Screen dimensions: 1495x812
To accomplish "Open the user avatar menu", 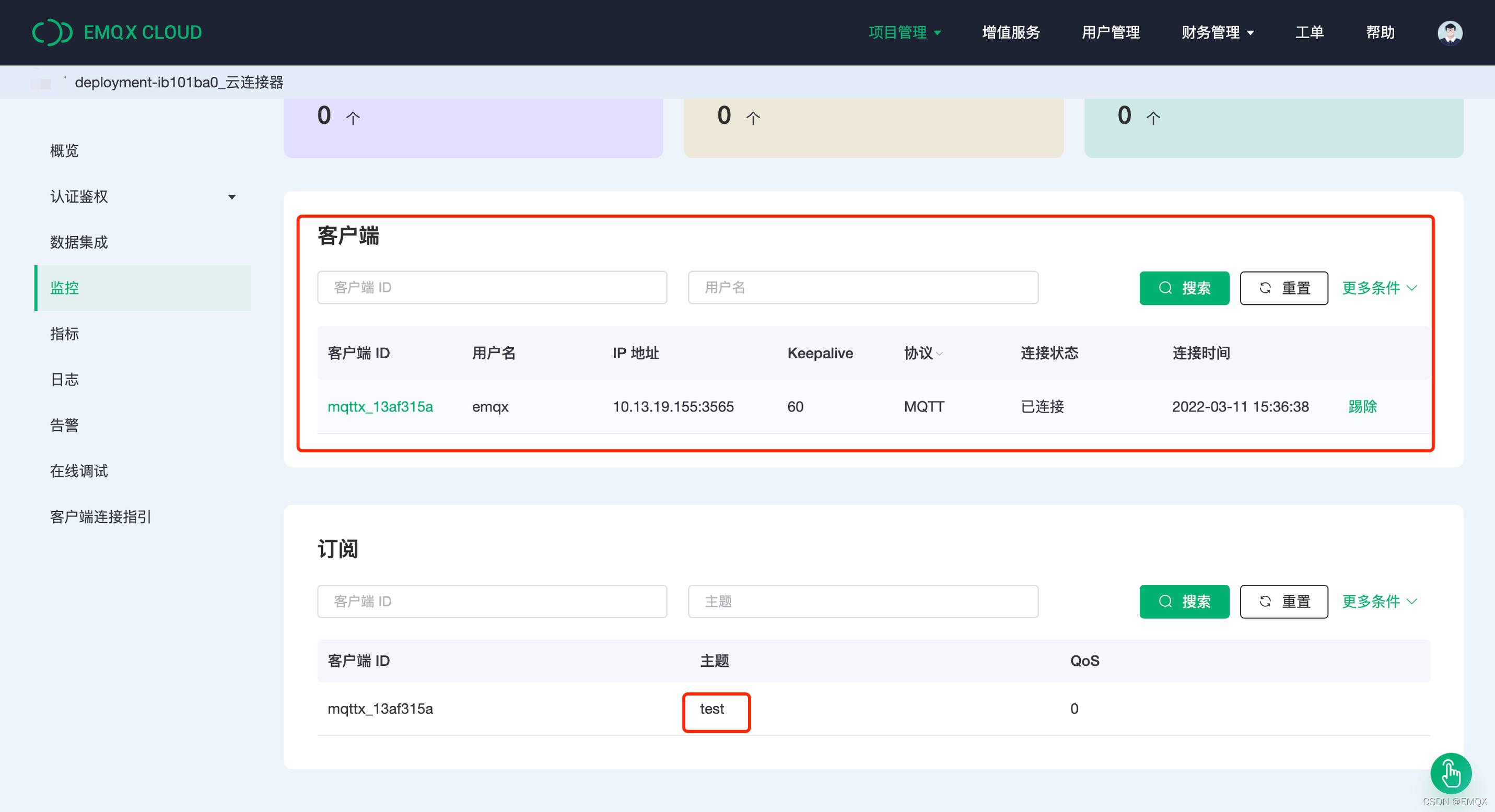I will (x=1449, y=32).
